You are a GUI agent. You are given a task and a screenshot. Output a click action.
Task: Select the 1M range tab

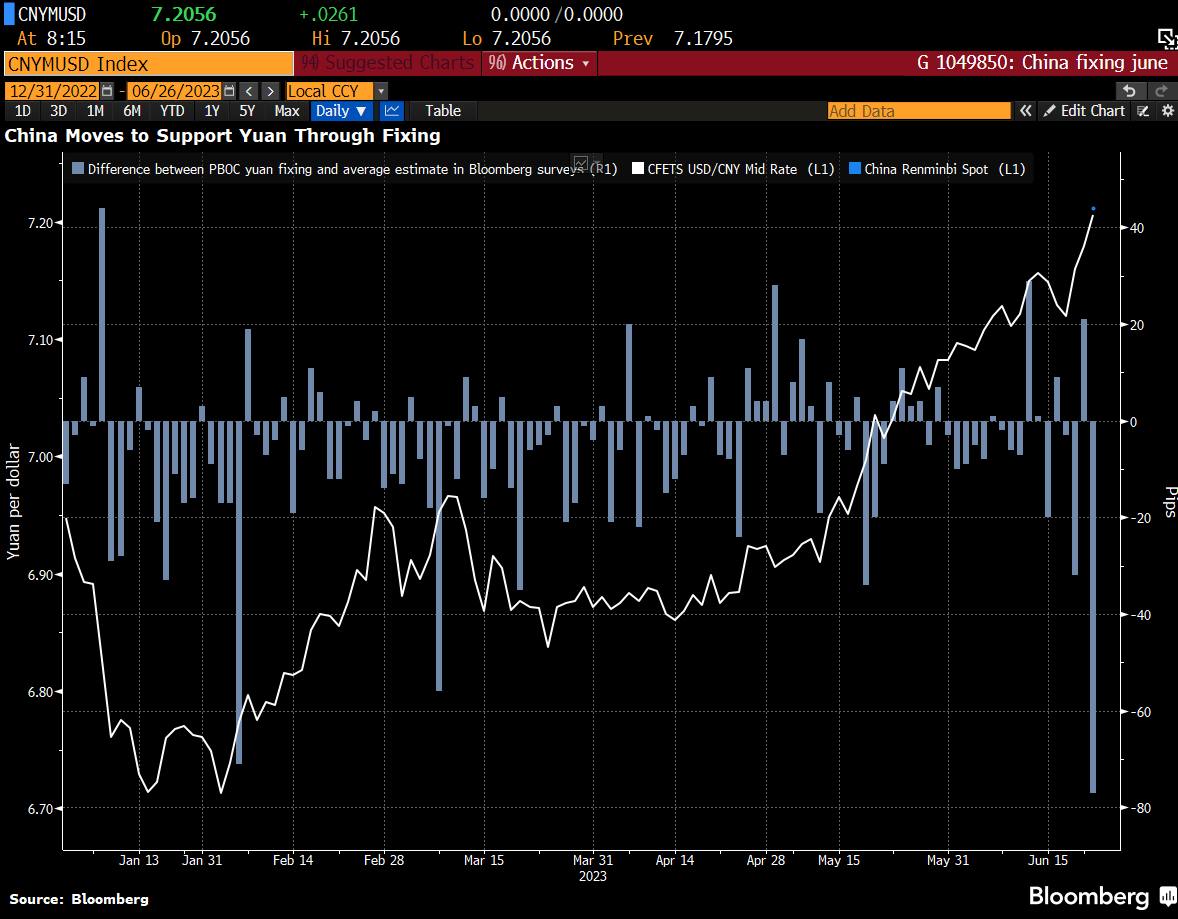click(95, 111)
